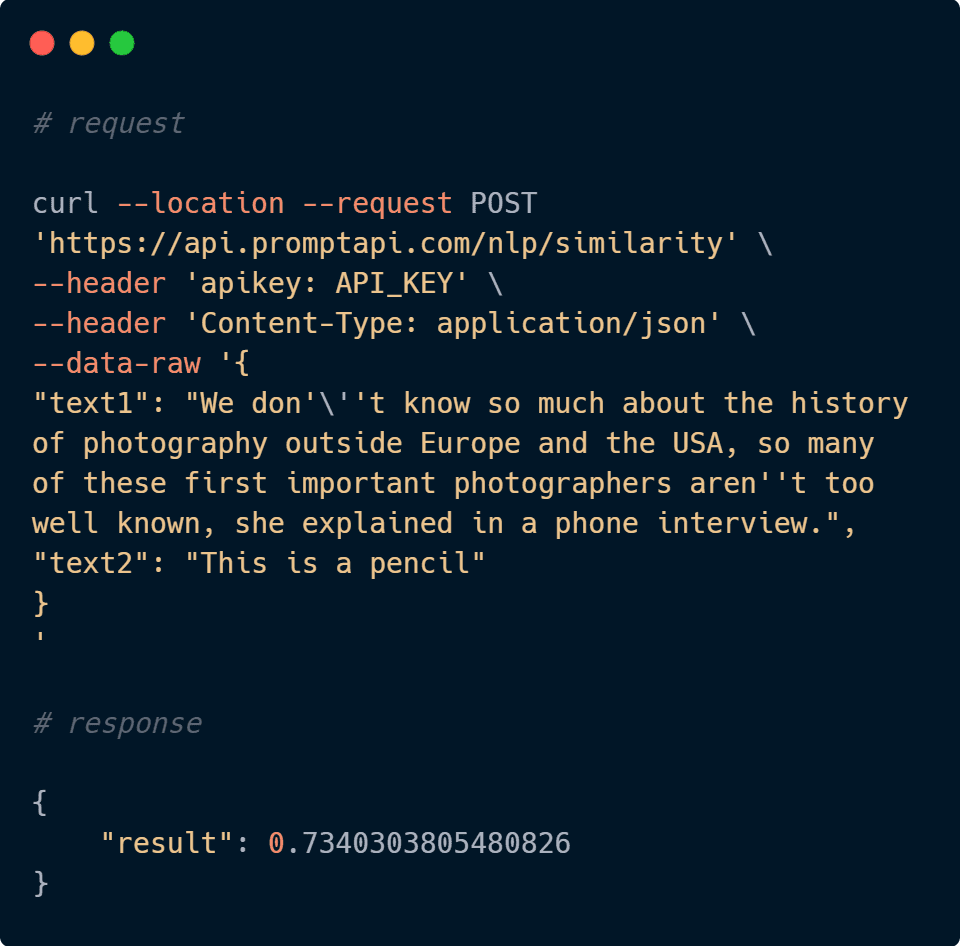Click the --data-raw flag
Screen dimensions: 960x946
point(116,363)
